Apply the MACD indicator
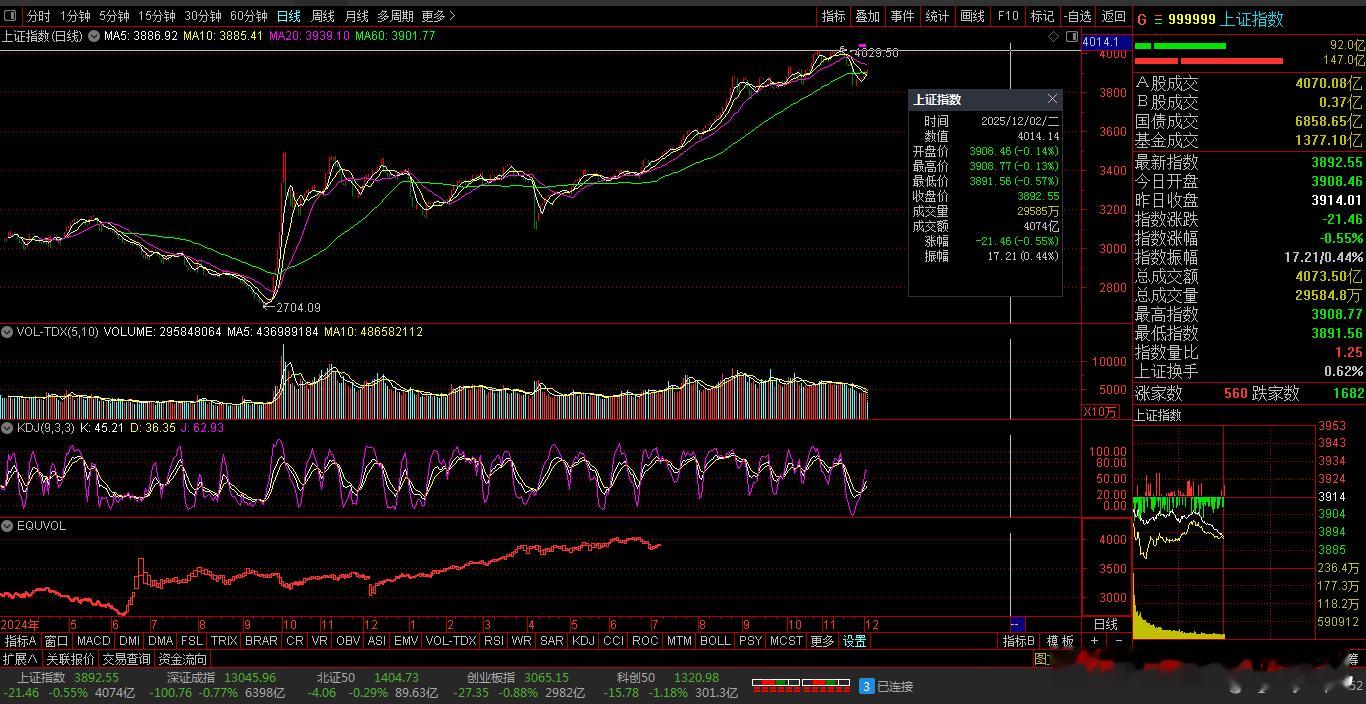Viewport: 1366px width, 704px height. [93, 641]
